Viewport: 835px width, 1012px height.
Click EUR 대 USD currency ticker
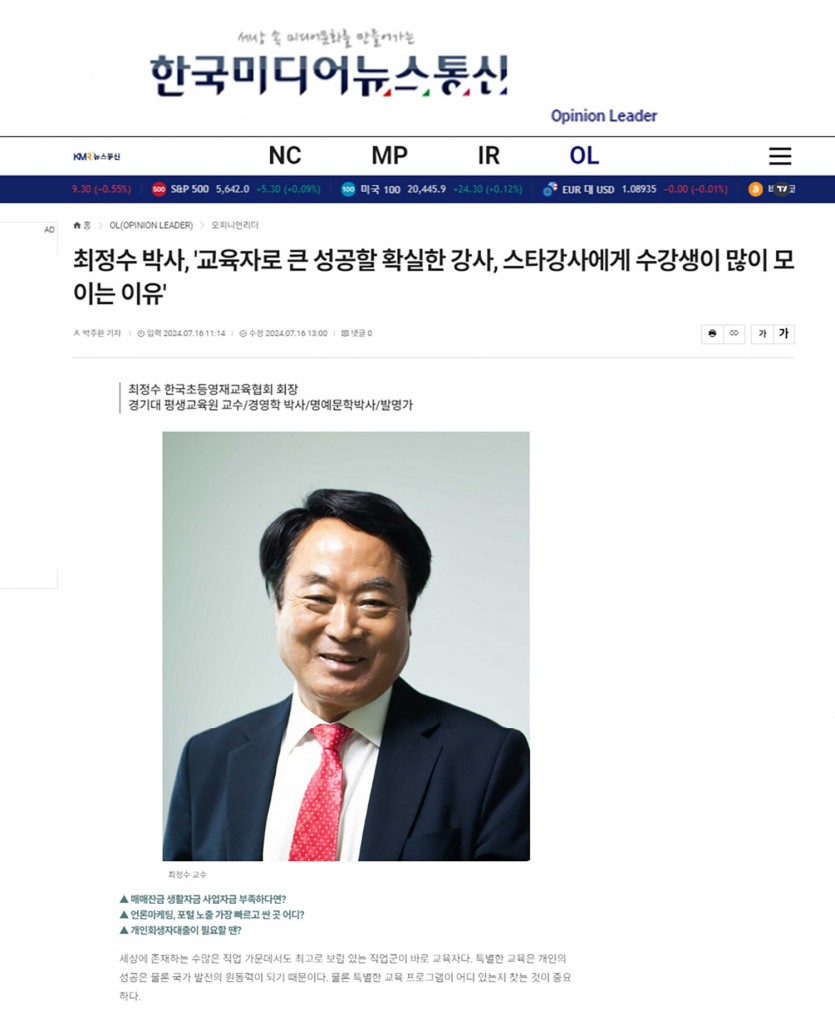coord(587,189)
